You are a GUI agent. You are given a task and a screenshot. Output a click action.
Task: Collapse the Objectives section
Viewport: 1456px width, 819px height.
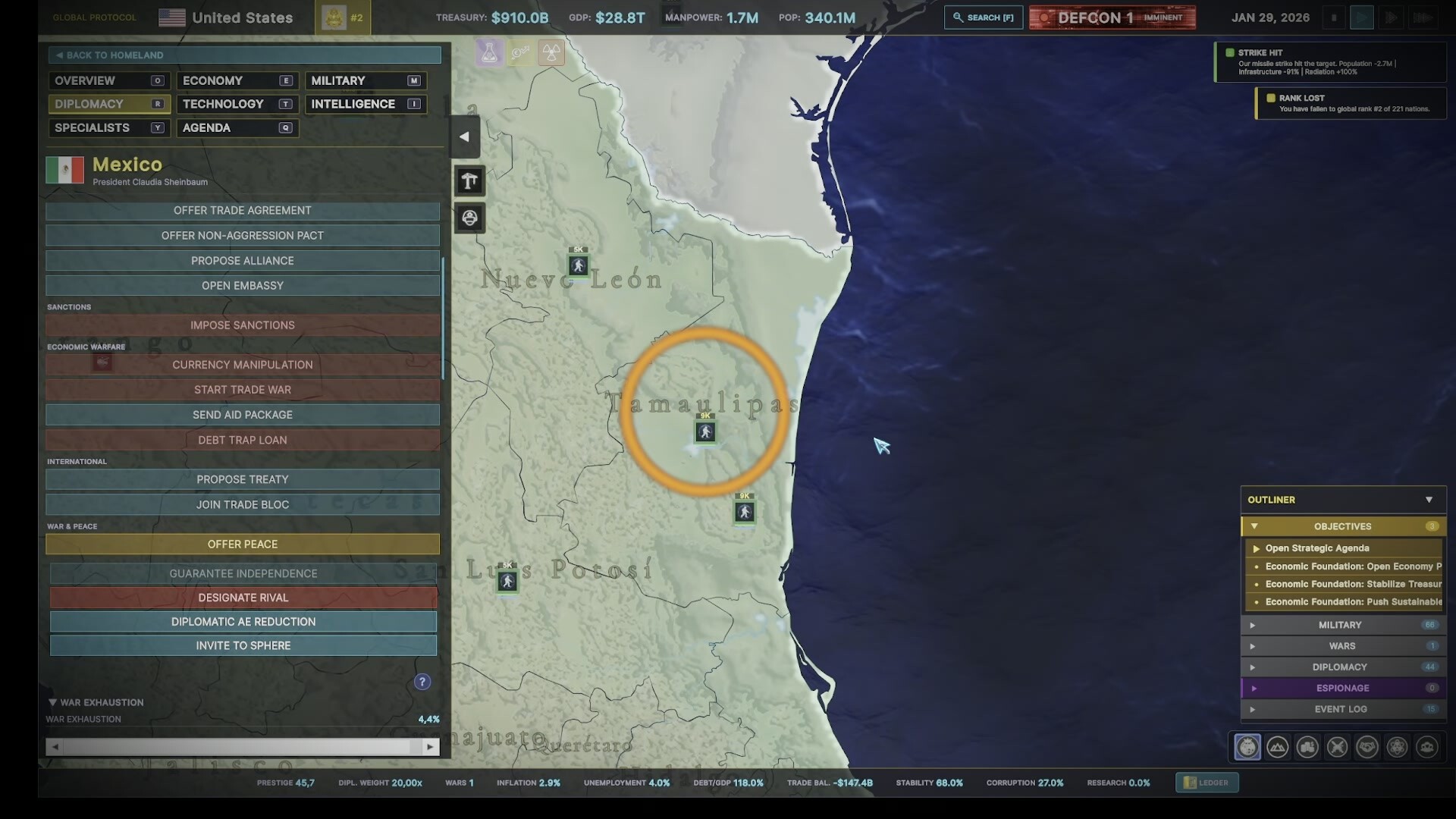pos(1343,526)
